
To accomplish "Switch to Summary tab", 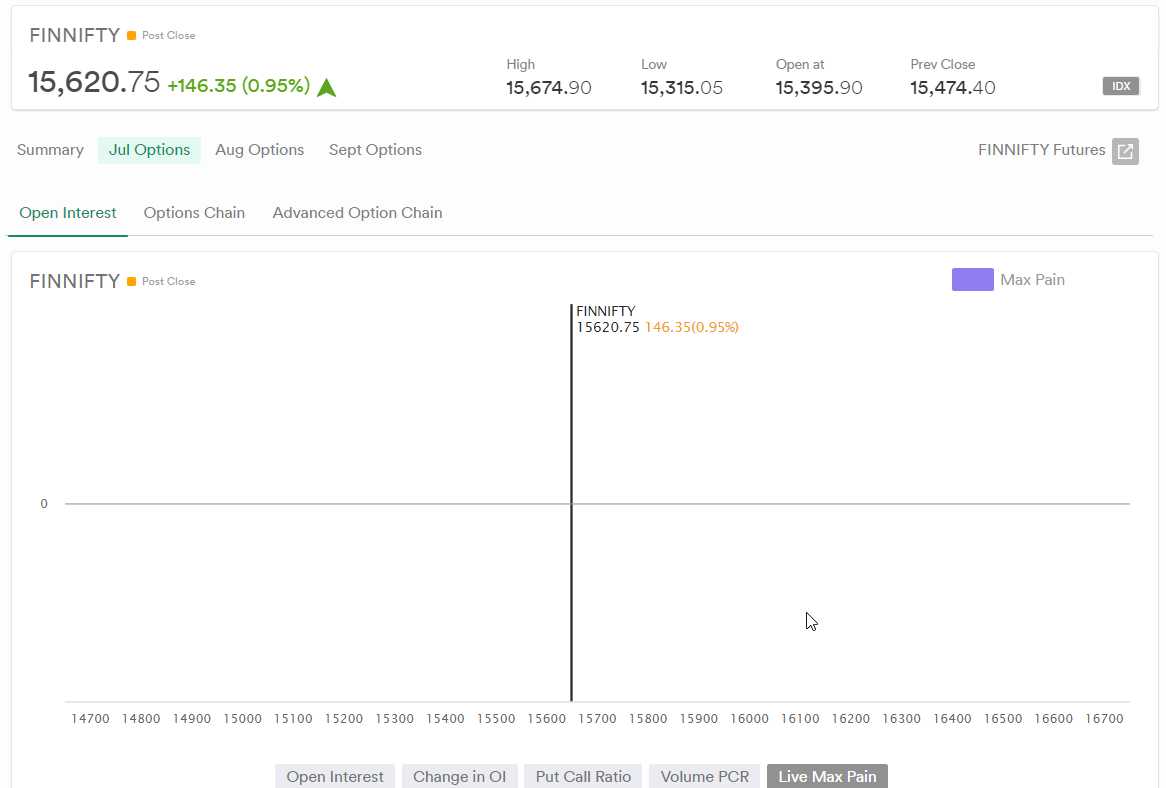I will click(x=50, y=150).
